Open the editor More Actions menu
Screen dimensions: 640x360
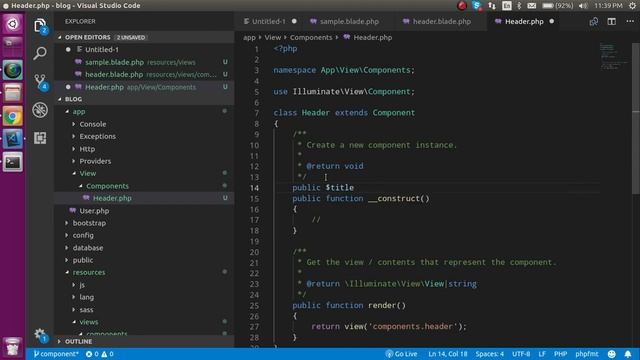pyautogui.click(x=630, y=22)
